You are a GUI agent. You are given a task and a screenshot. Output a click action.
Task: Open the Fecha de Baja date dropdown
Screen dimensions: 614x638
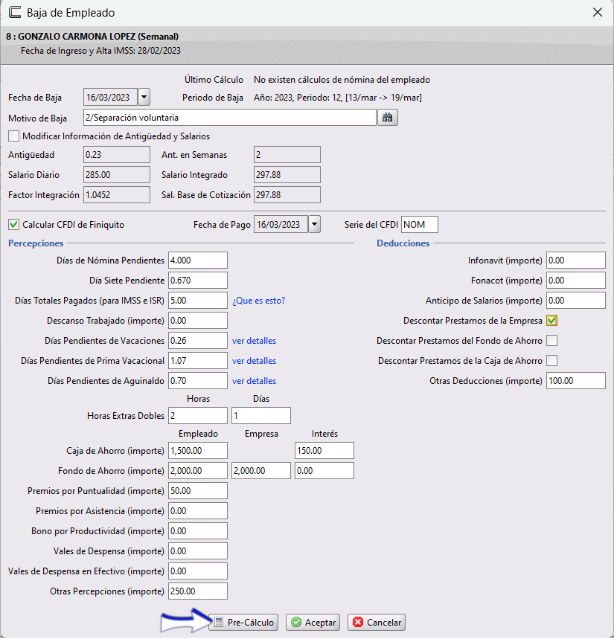(x=144, y=97)
